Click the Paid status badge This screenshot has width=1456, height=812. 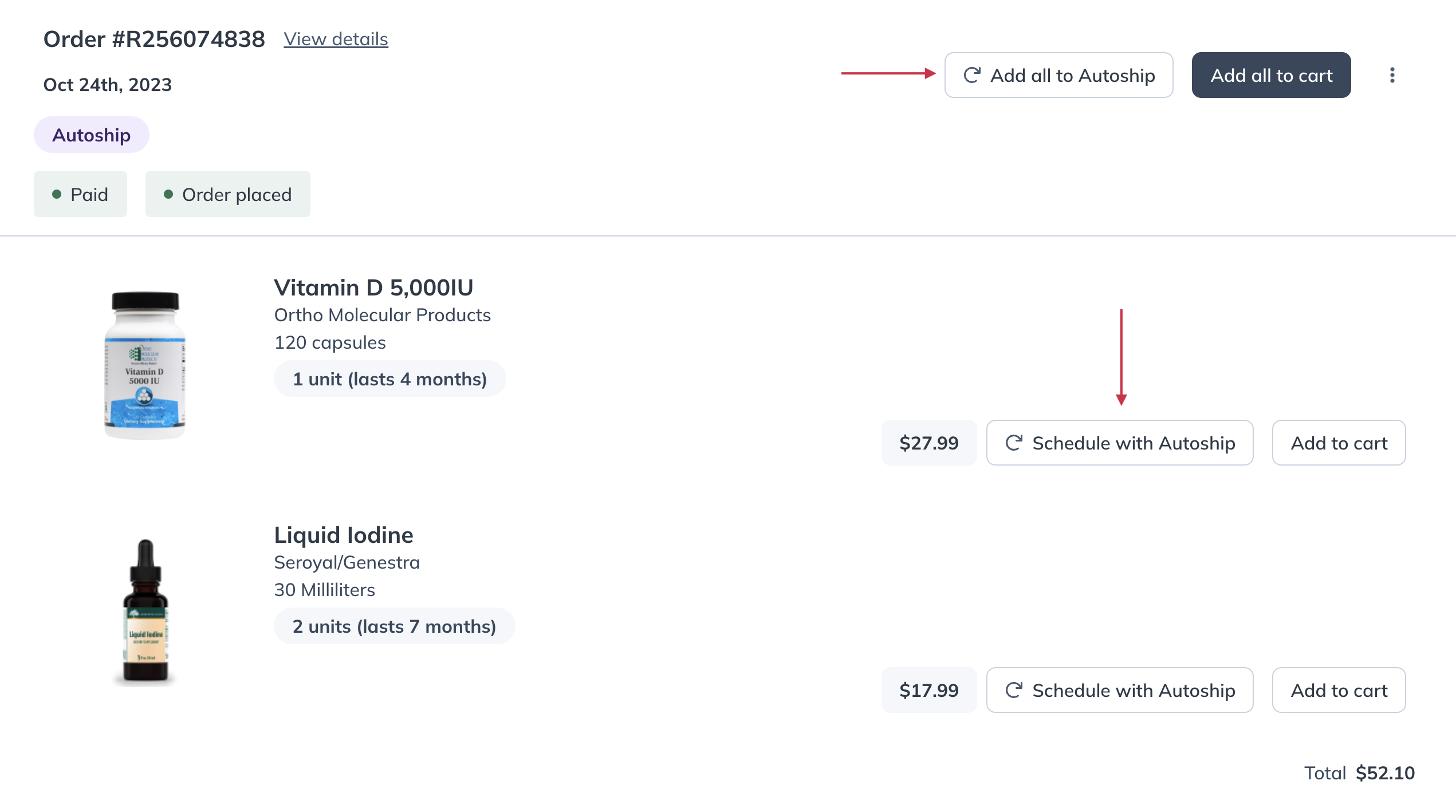80,194
